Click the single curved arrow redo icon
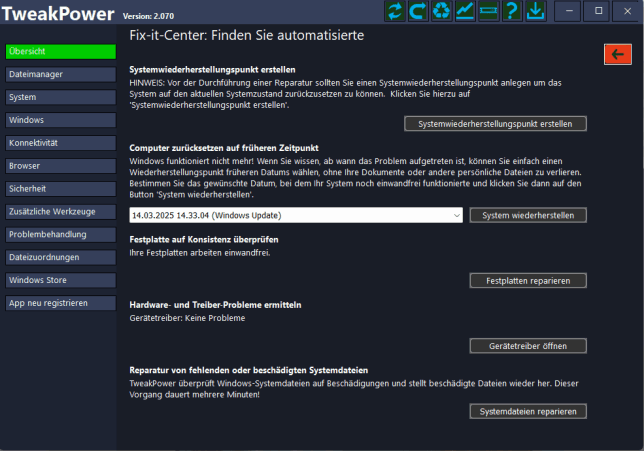 pos(418,11)
